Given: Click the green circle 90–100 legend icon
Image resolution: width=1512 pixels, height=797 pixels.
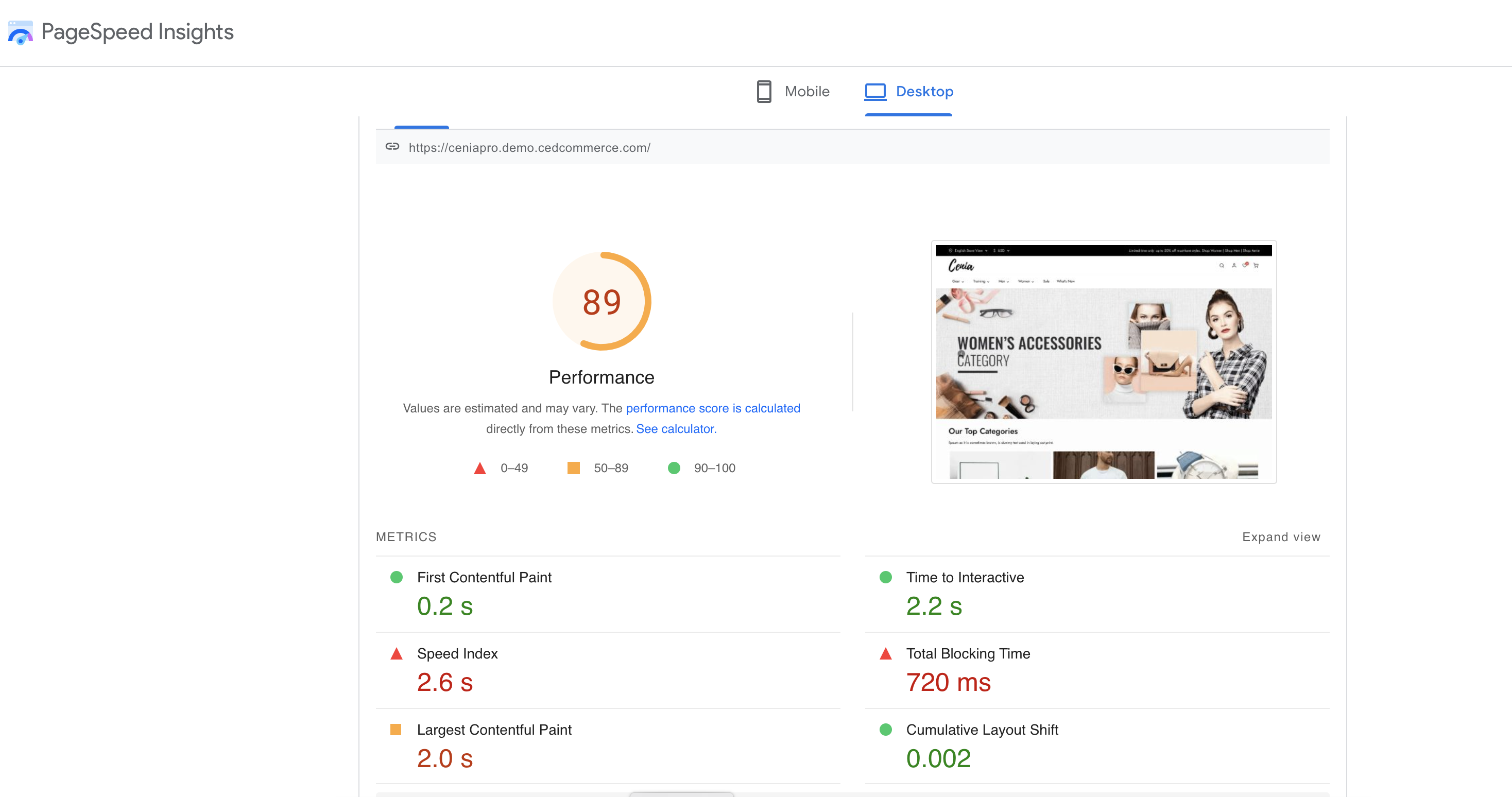Looking at the screenshot, I should [x=674, y=468].
